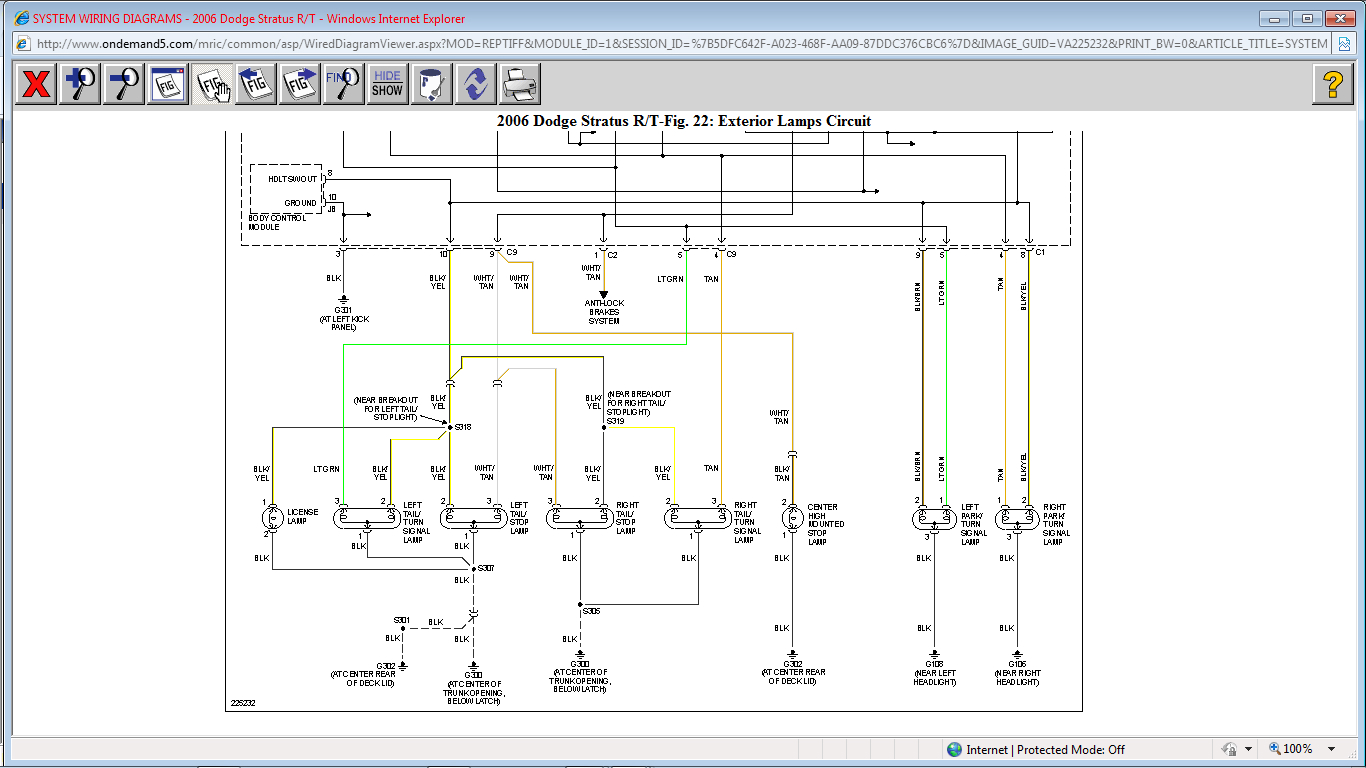Viewport: 1366px width, 768px height.
Task: Click the '(NEAR RIGHT HEADLIGHT)' note
Action: (x=1018, y=677)
